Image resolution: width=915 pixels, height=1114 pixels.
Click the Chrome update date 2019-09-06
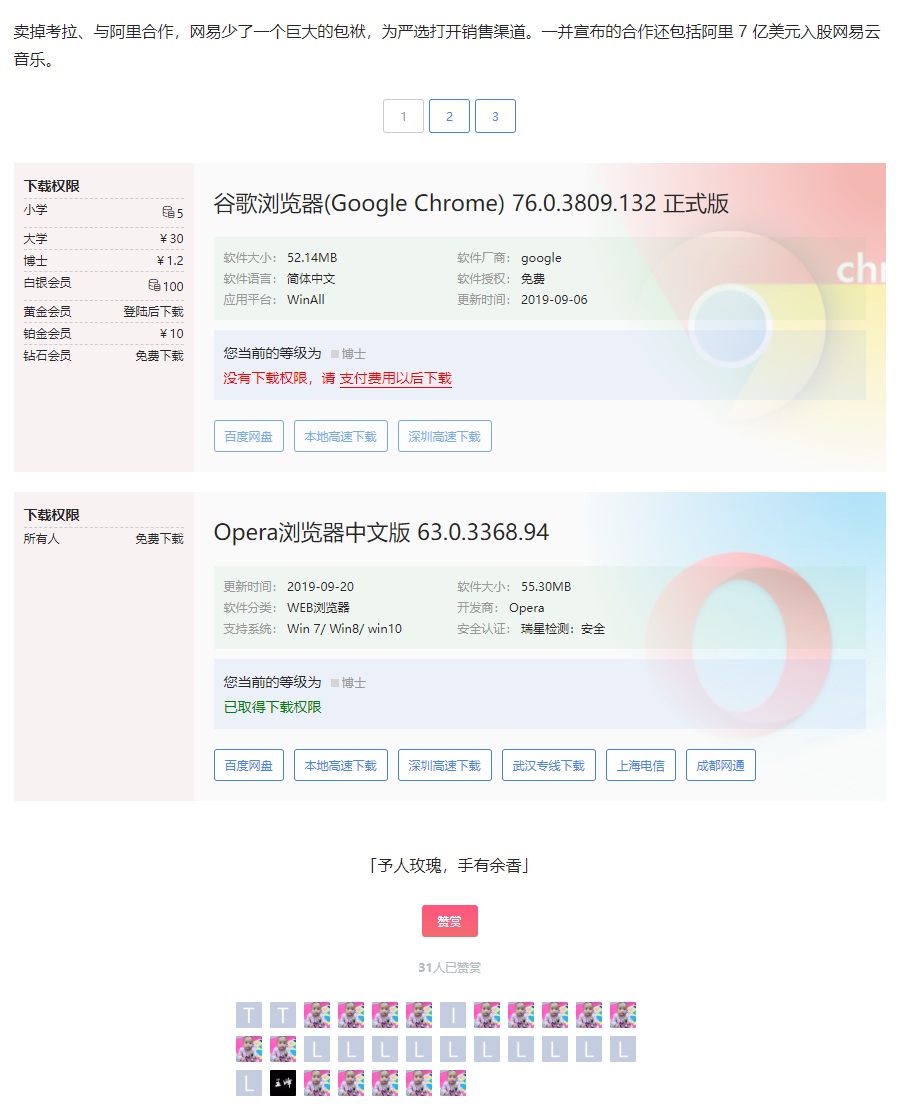click(554, 300)
